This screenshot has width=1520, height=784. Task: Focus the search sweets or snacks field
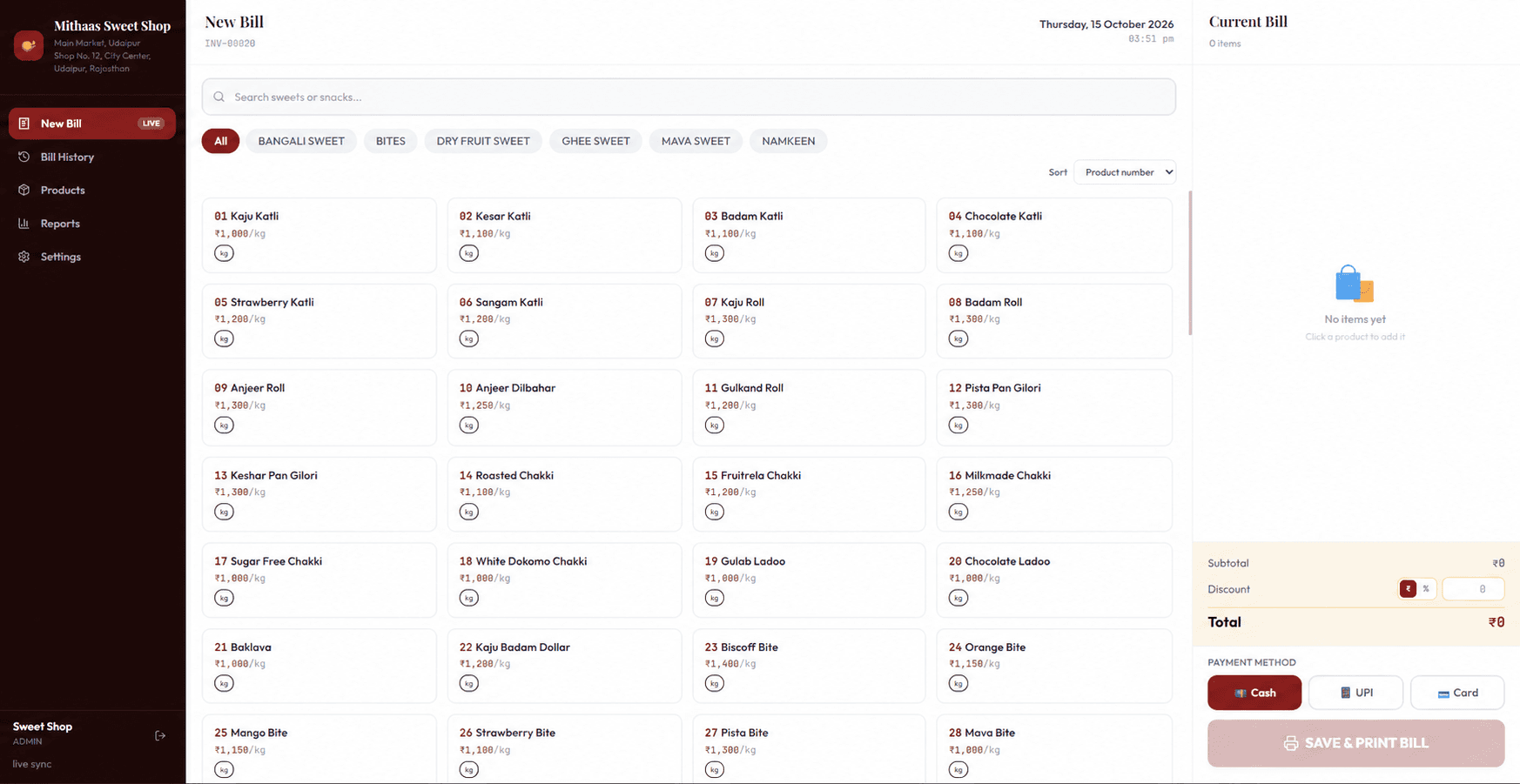point(689,97)
